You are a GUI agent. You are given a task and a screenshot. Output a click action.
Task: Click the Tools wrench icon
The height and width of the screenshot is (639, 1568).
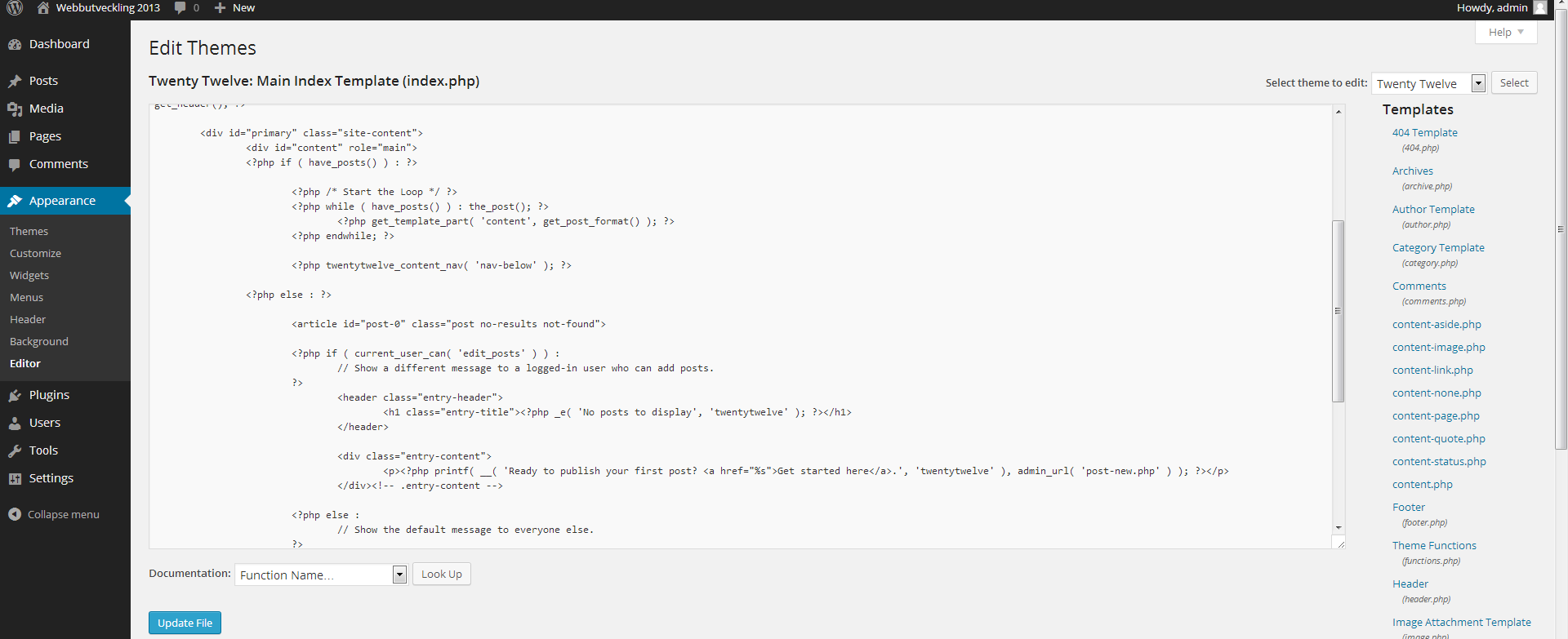tap(15, 450)
